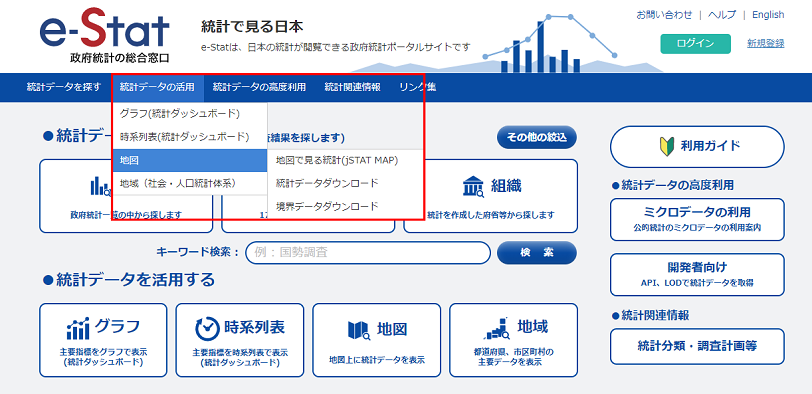The width and height of the screenshot is (812, 394).
Task: Open the グラフ dashboard card
Action: point(104,340)
